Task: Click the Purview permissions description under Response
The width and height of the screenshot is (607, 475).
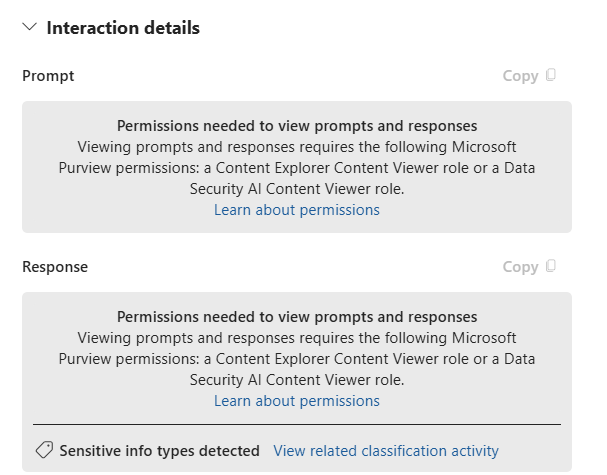Action: tap(297, 359)
